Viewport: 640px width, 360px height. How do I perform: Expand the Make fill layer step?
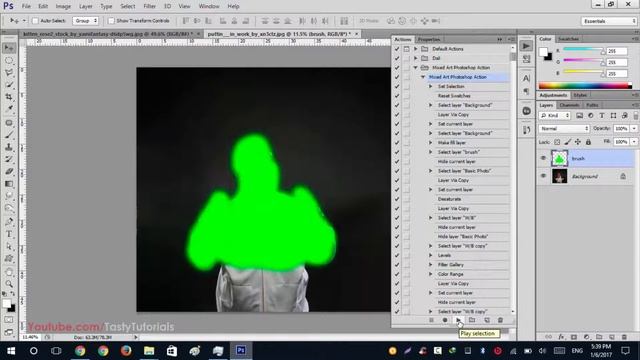pos(431,143)
